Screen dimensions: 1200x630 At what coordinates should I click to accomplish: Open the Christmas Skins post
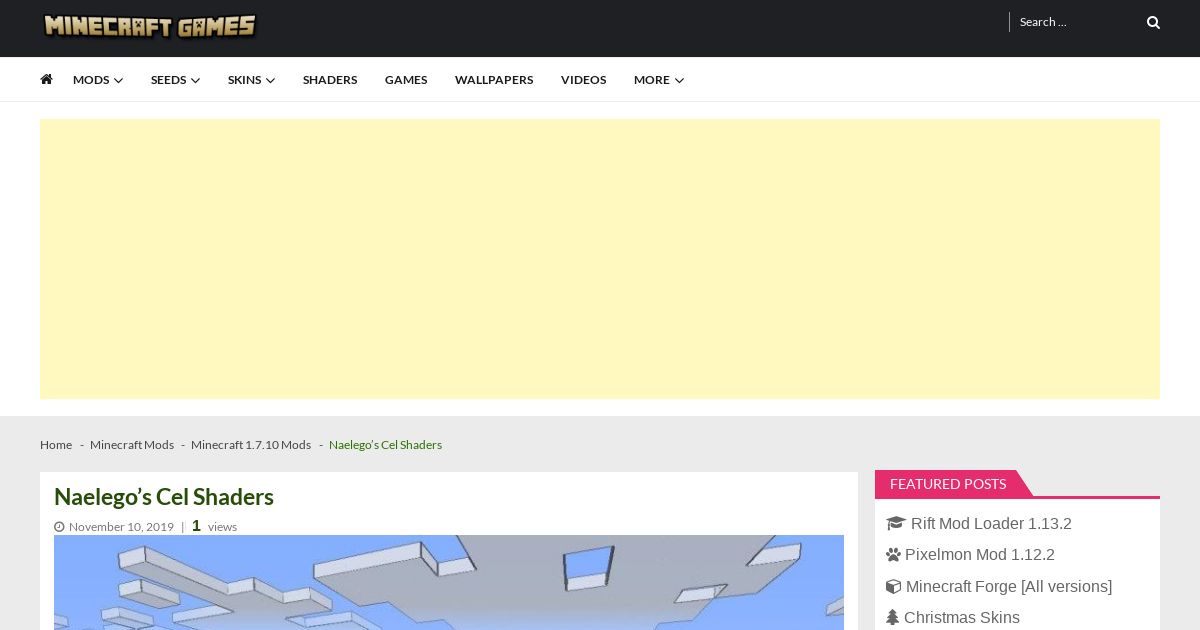tap(962, 618)
